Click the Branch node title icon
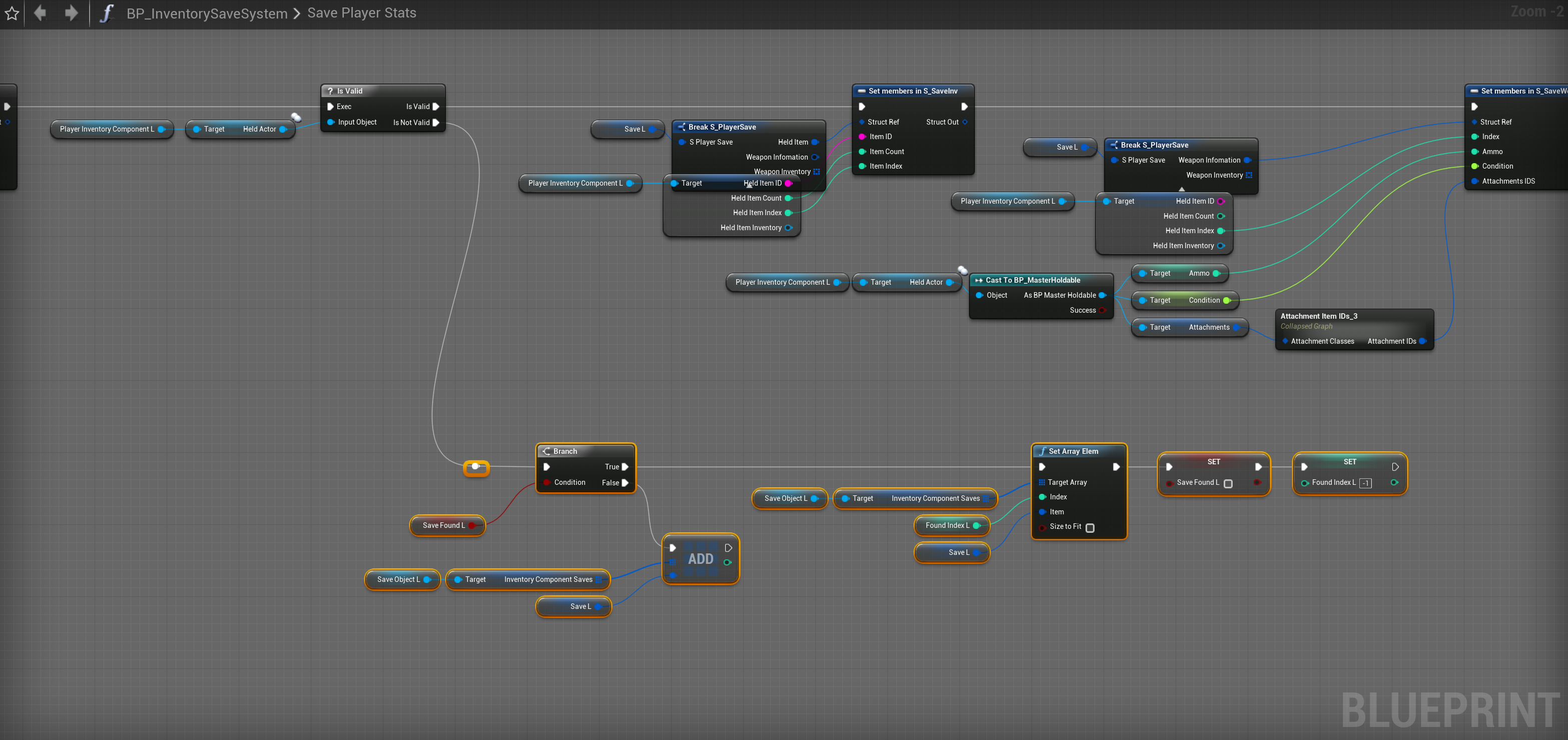 pyautogui.click(x=546, y=451)
